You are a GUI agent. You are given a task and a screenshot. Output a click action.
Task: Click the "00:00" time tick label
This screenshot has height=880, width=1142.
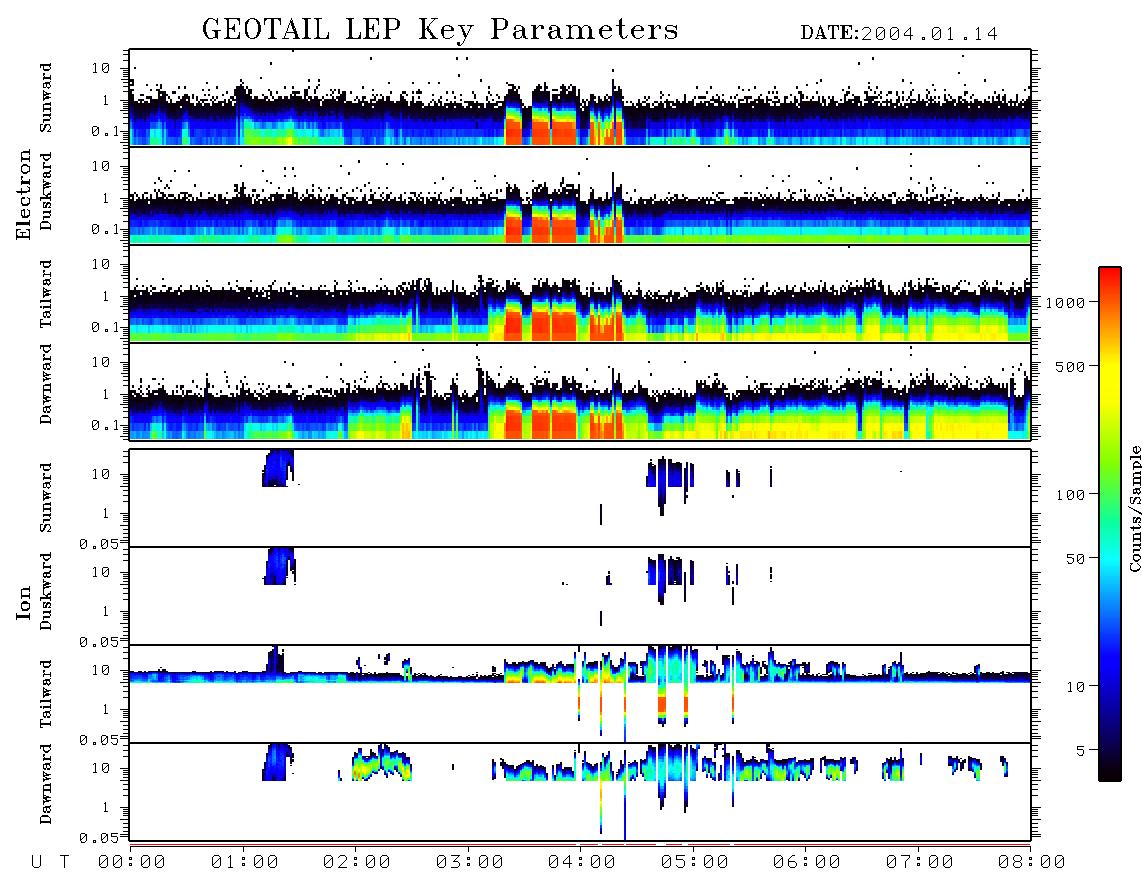point(132,862)
